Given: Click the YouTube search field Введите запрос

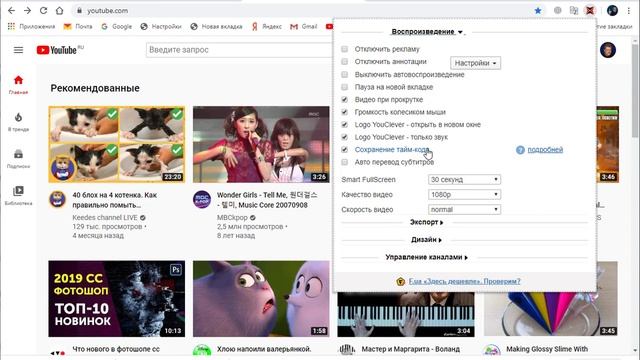Looking at the screenshot, I should 239,50.
